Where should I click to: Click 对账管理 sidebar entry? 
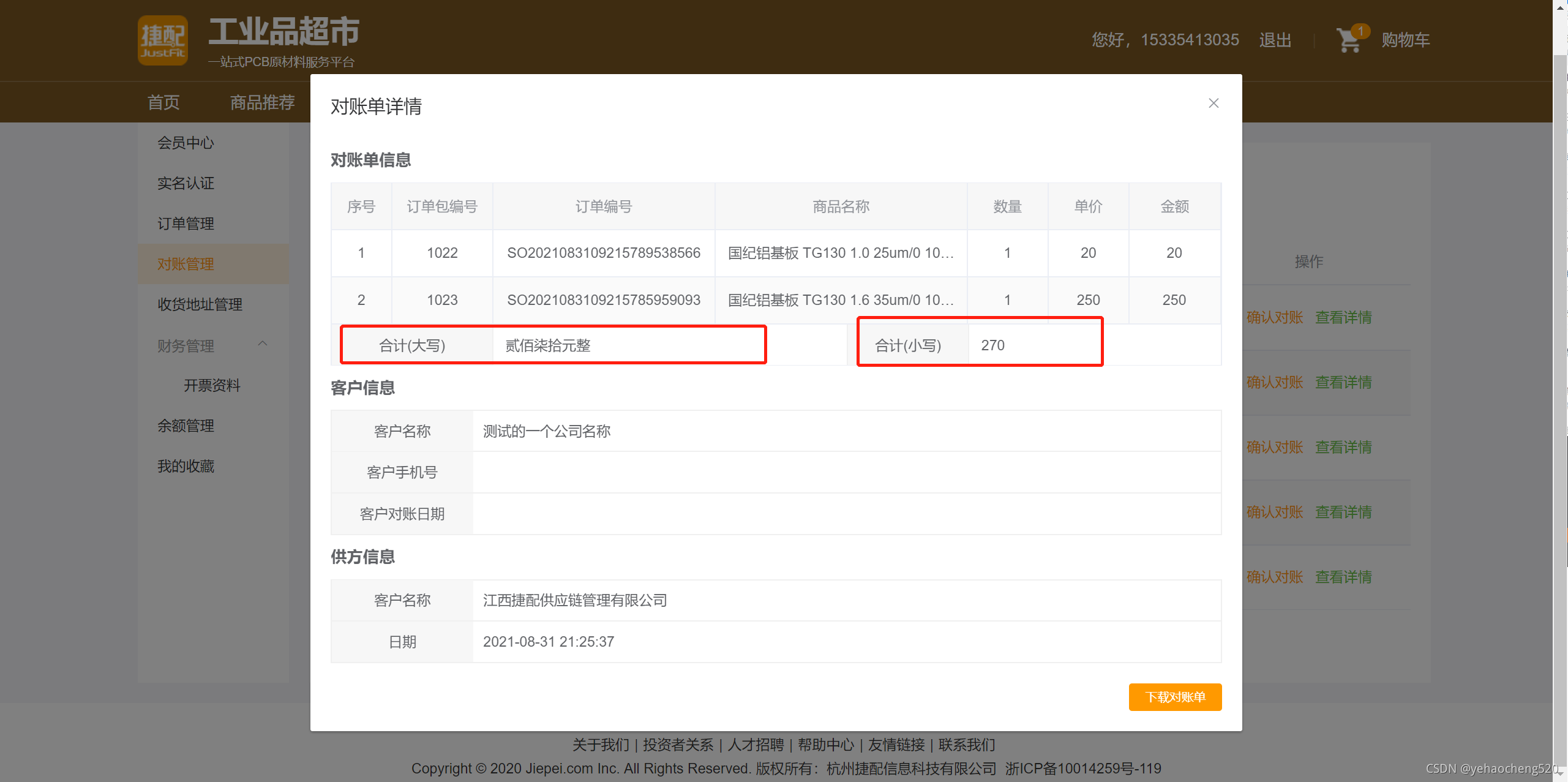tap(186, 264)
